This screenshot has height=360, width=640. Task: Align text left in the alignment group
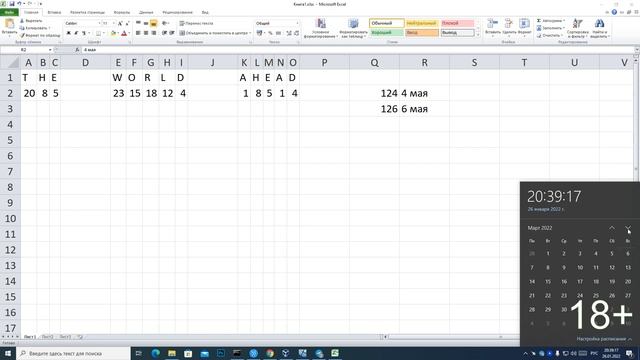click(x=138, y=33)
